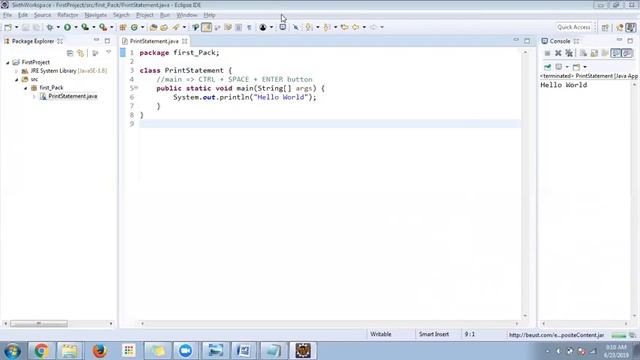Toggle Word Wrap in Console toolbar

pyautogui.click(x=605, y=53)
